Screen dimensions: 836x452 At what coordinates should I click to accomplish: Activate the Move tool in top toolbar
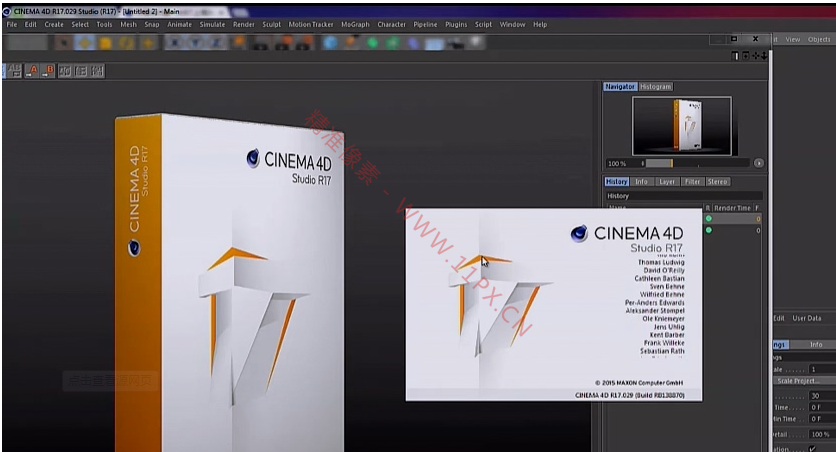pos(84,43)
